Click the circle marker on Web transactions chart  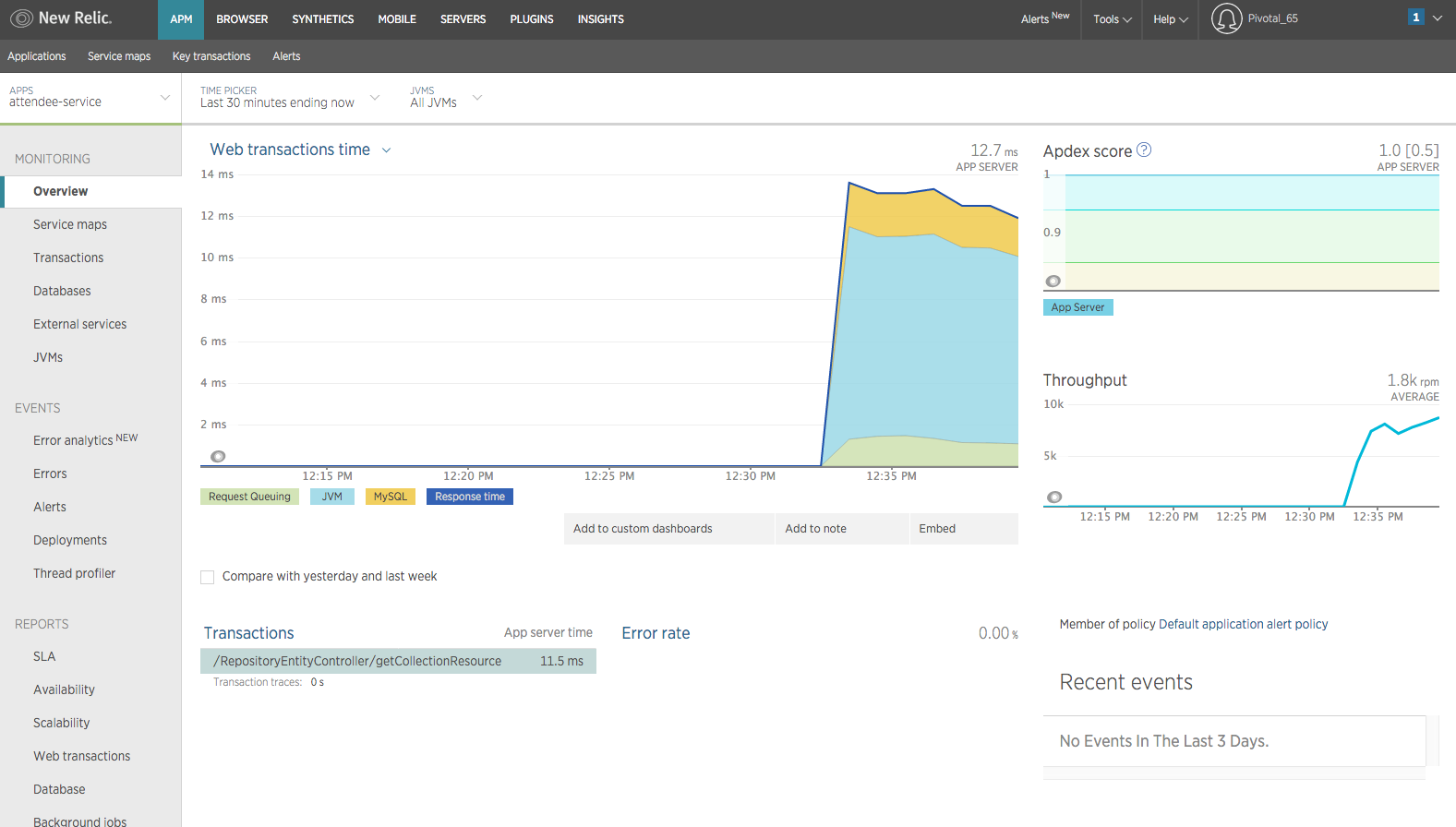pos(218,456)
